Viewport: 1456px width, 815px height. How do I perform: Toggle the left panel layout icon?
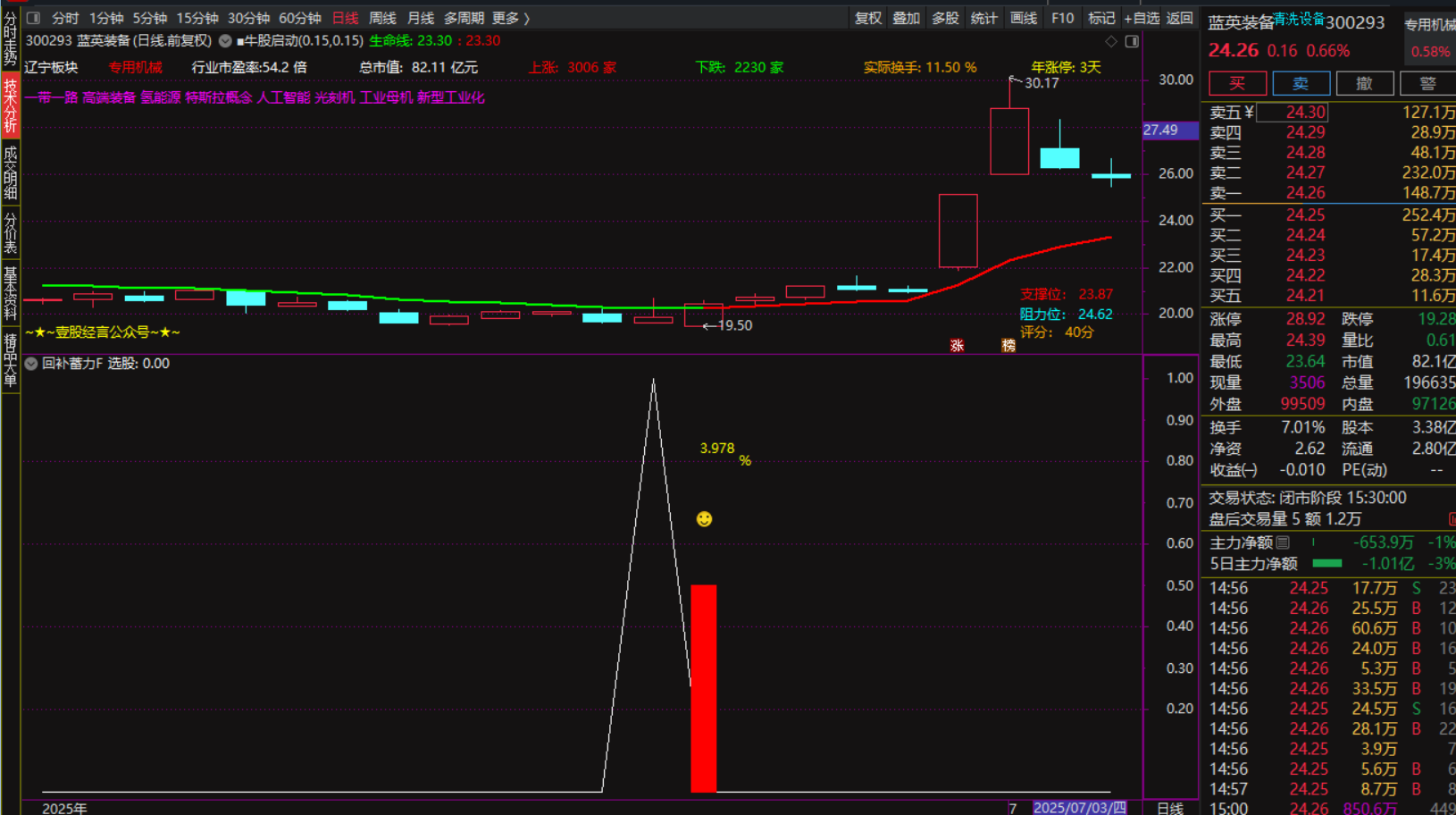click(33, 18)
